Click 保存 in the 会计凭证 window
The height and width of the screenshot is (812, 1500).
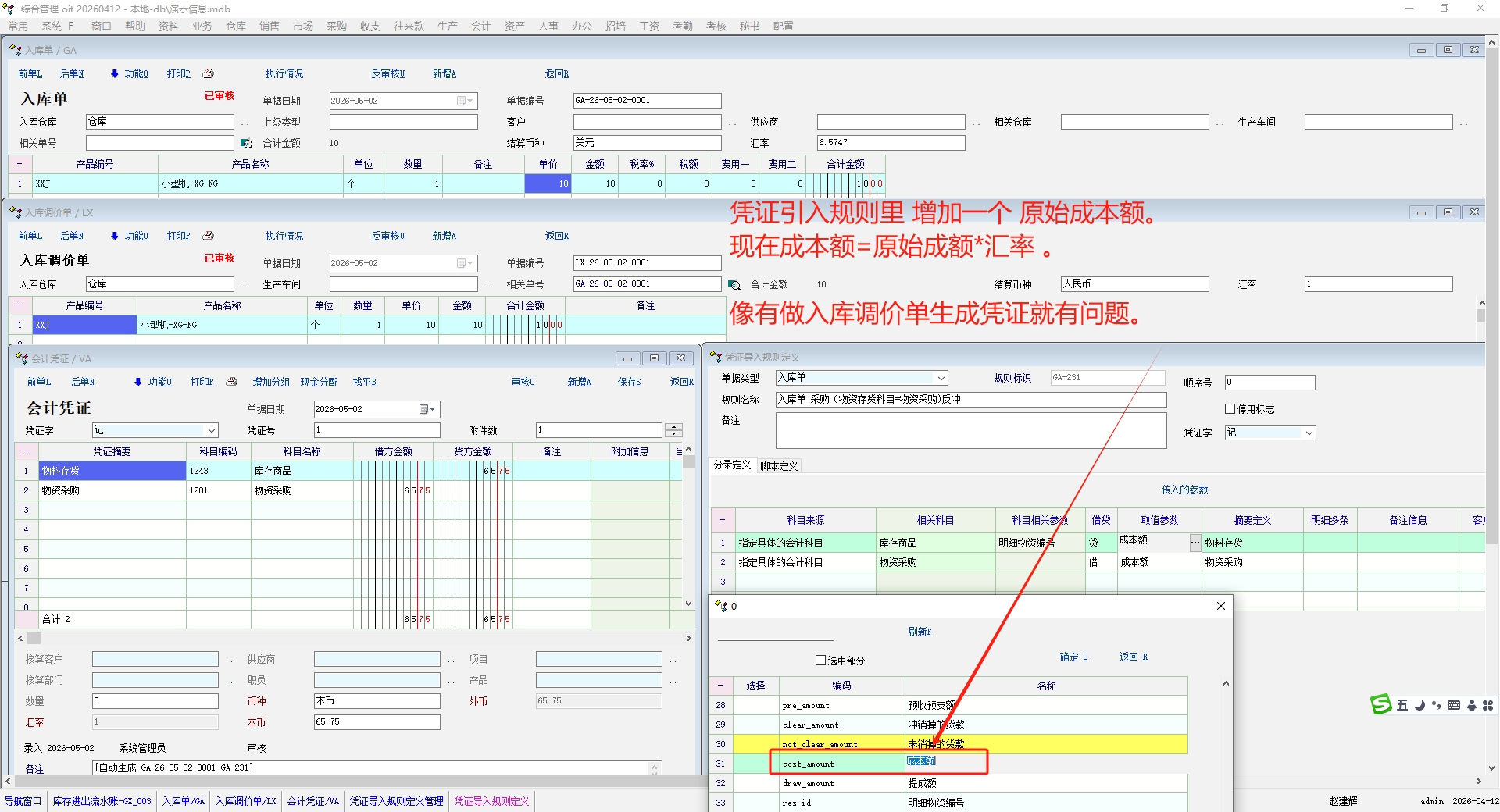[x=629, y=382]
